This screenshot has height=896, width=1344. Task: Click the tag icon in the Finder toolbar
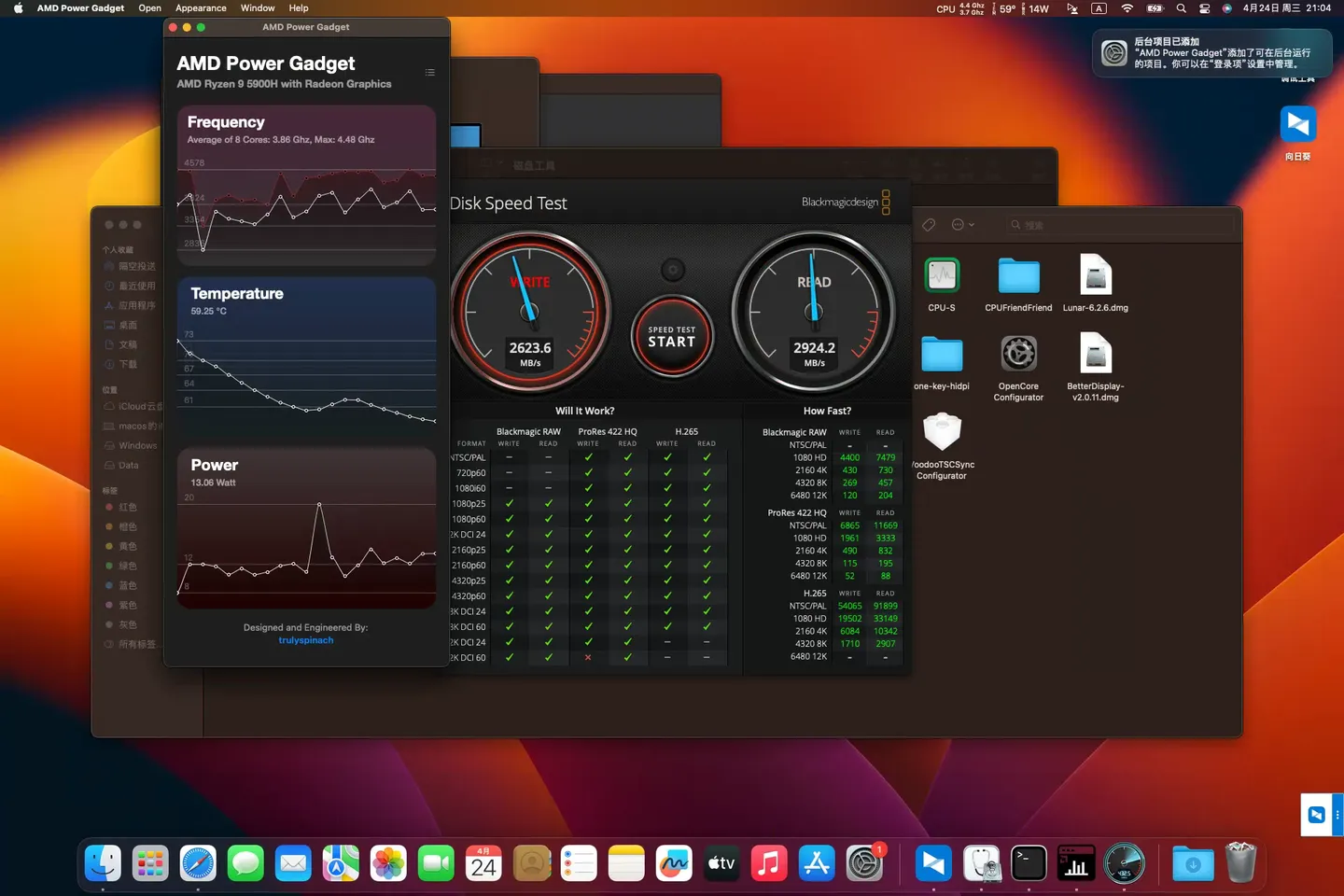click(928, 225)
